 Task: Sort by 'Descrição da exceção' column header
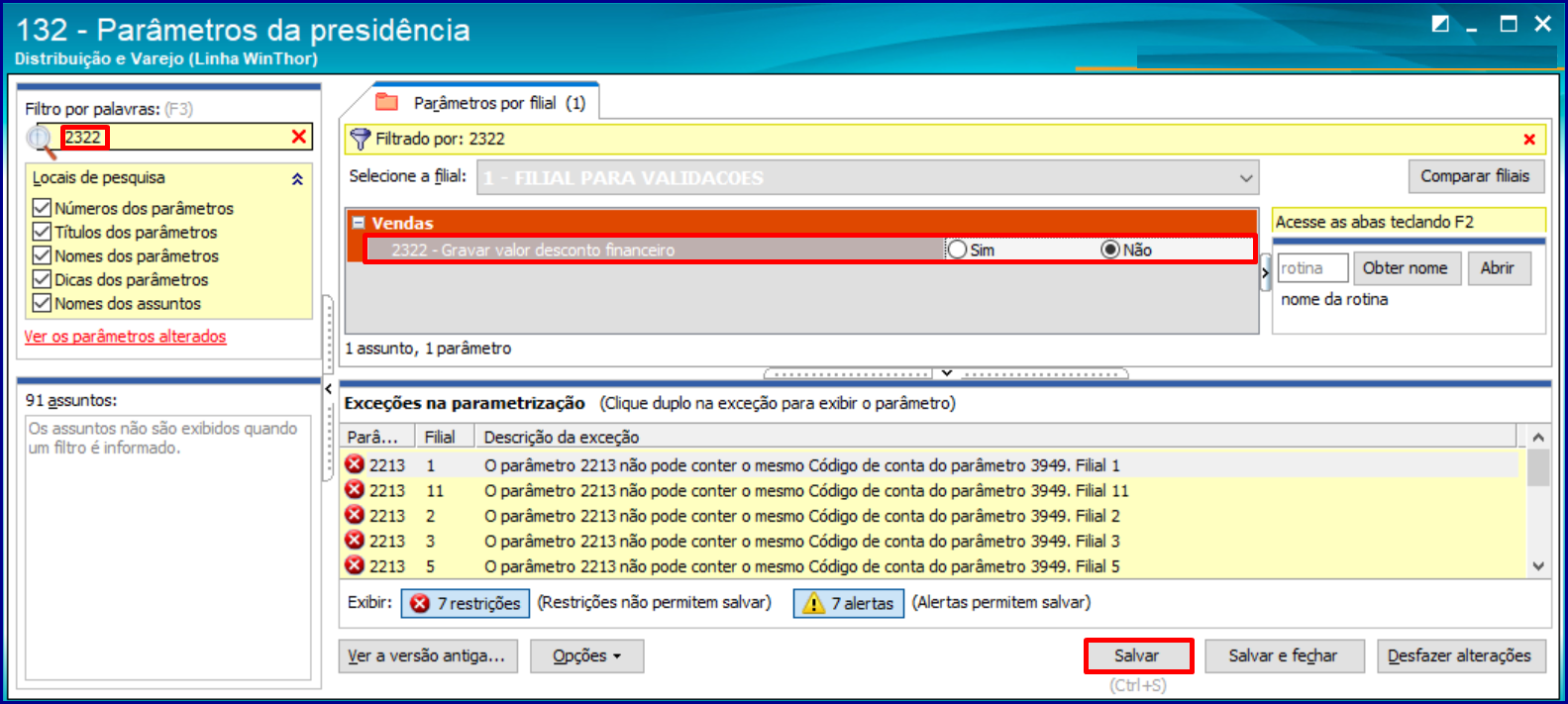coord(994,437)
